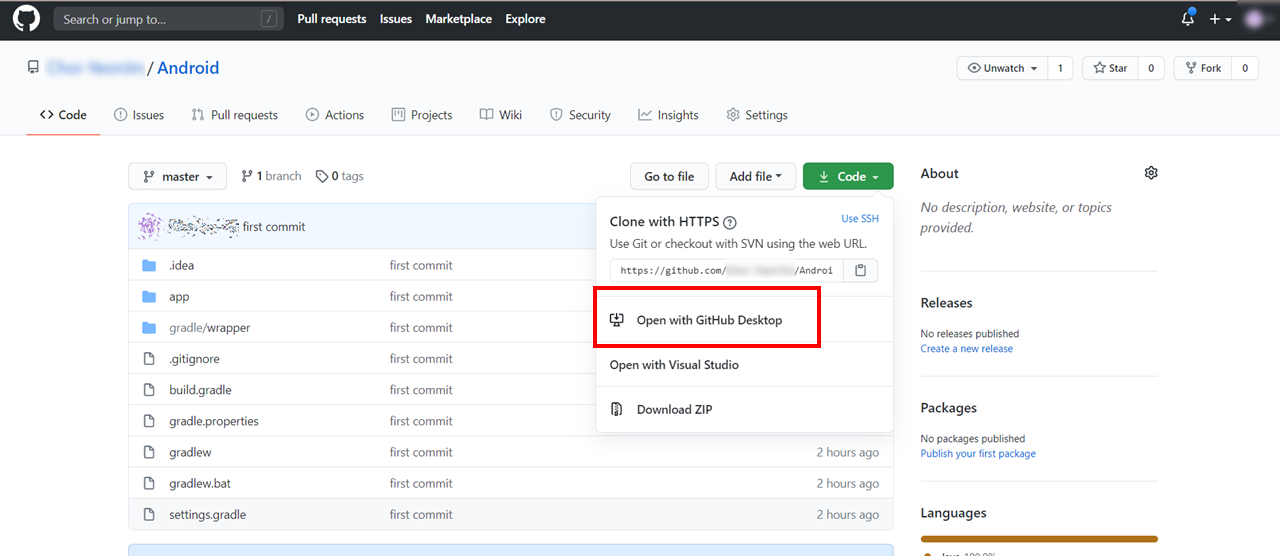Open the settings.gradle file name
This screenshot has height=556, width=1280.
pyautogui.click(x=207, y=514)
